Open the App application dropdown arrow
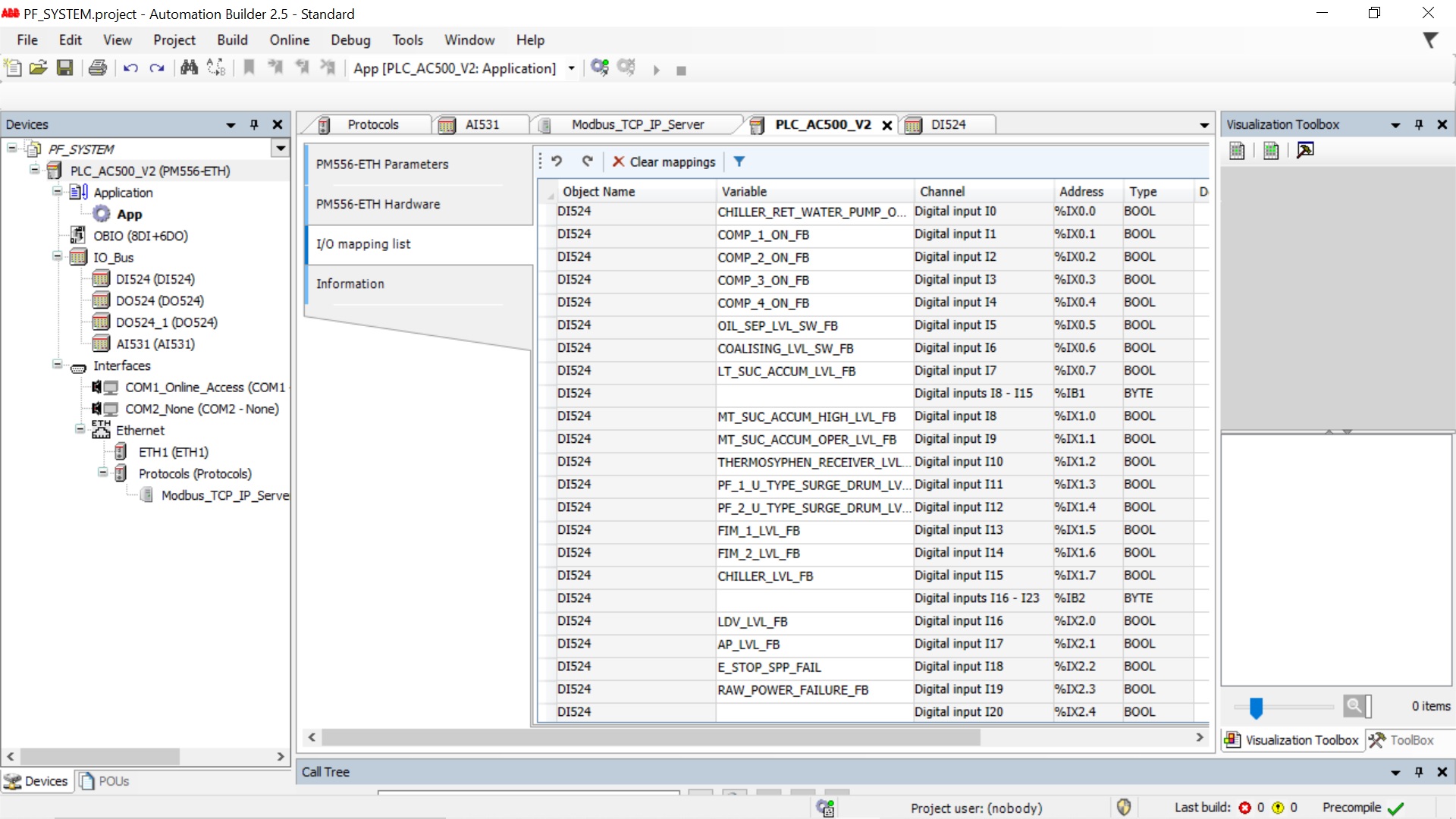 click(571, 68)
